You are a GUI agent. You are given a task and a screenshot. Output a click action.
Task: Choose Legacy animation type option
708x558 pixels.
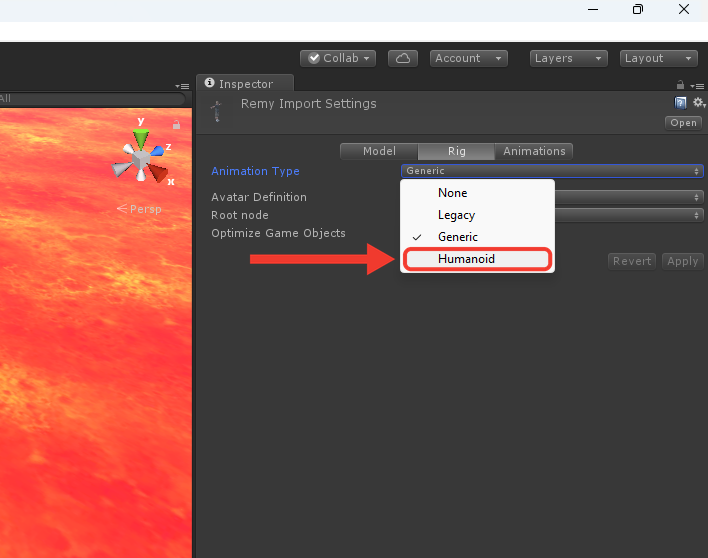point(477,215)
